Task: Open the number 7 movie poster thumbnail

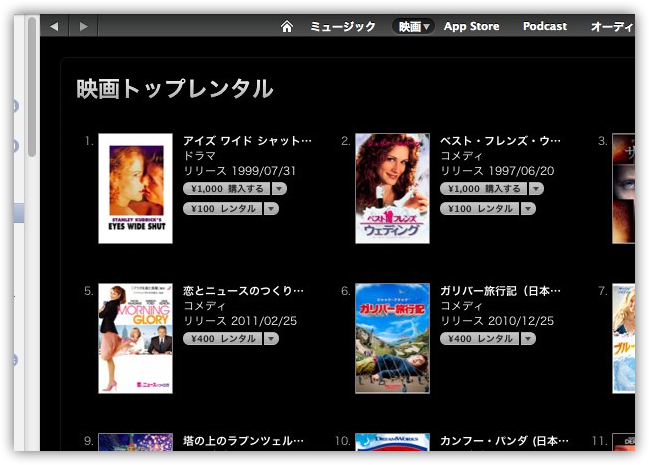Action: [623, 338]
